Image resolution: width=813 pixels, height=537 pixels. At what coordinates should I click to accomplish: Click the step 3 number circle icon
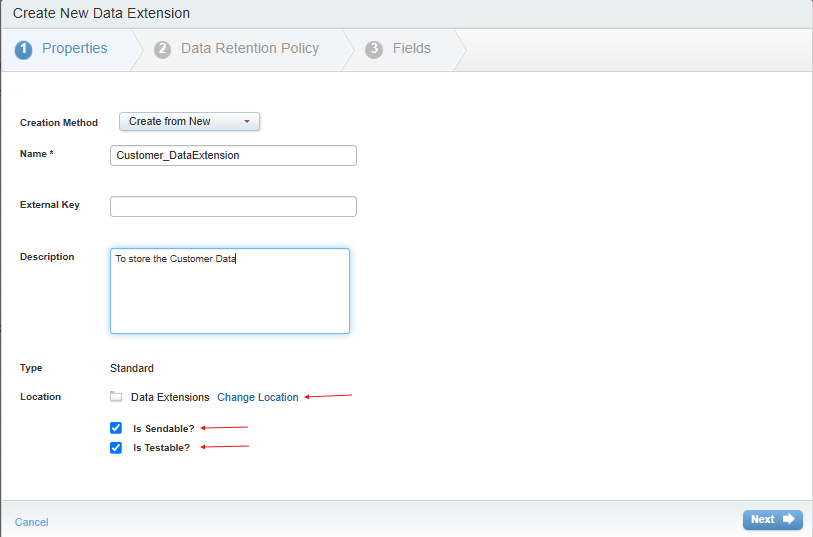pos(374,49)
